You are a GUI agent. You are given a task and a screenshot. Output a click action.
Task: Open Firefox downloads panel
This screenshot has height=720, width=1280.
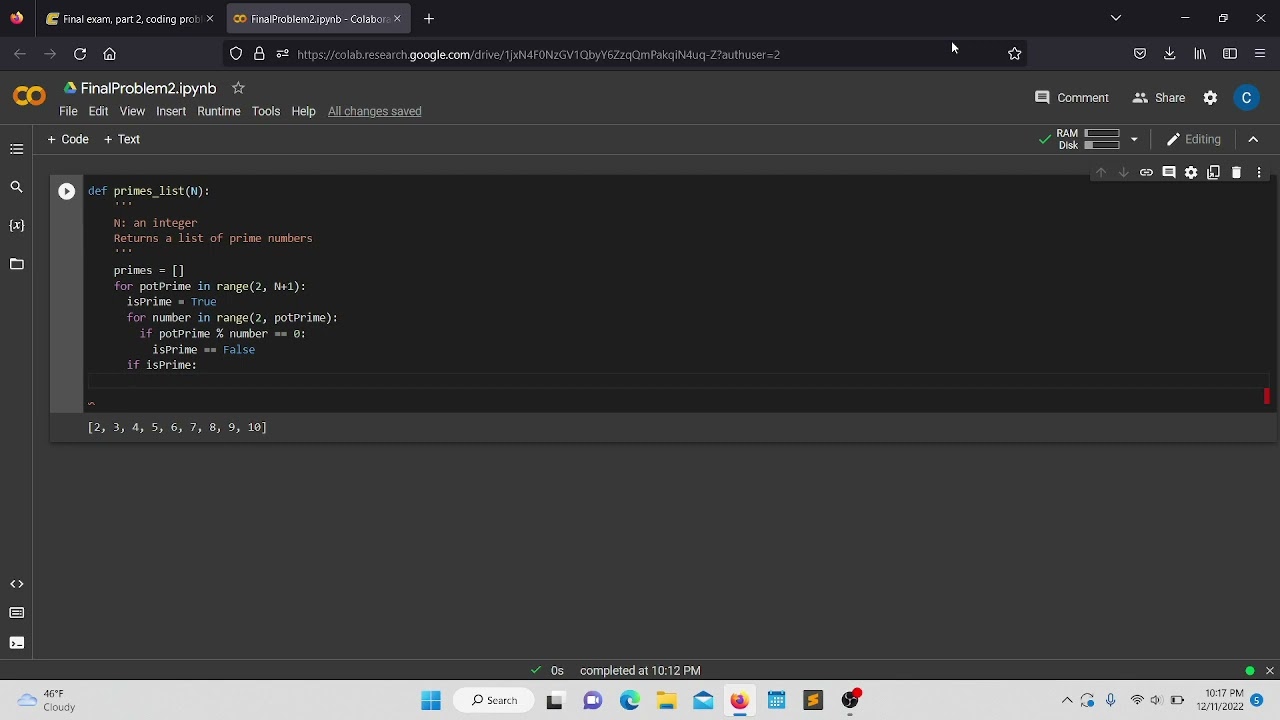point(1169,54)
